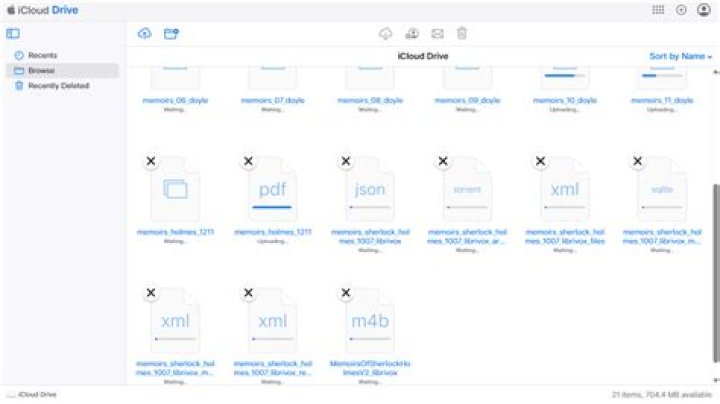Screen dimensions: 720x404
Task: Cancel upload of the json file
Action: (346, 161)
